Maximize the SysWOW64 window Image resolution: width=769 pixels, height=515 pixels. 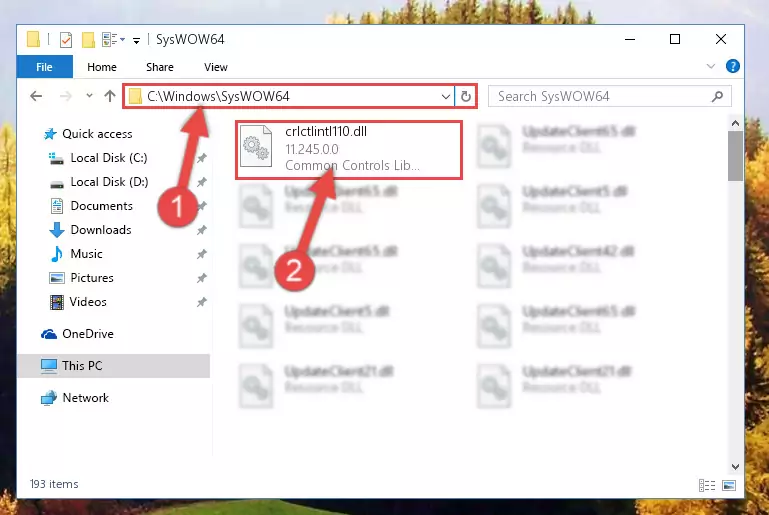coord(675,39)
